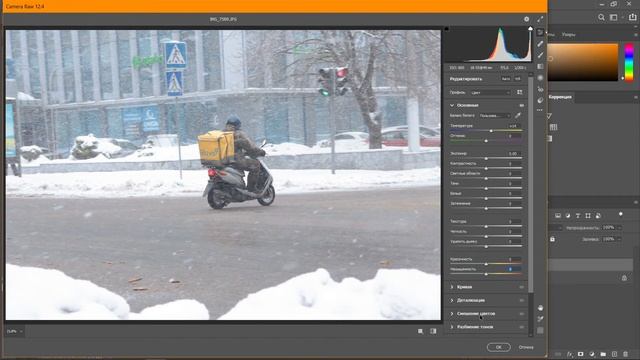Add layer style fx in Layers panel

coord(570,354)
